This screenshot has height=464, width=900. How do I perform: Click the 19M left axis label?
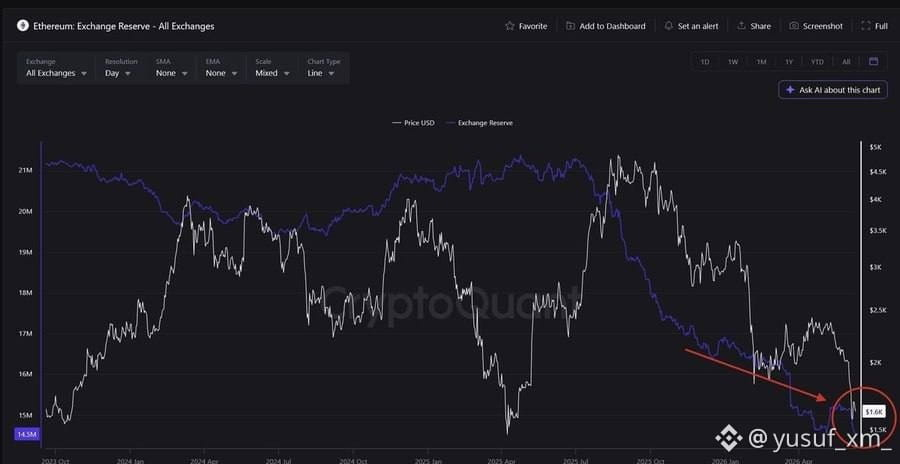coord(26,252)
